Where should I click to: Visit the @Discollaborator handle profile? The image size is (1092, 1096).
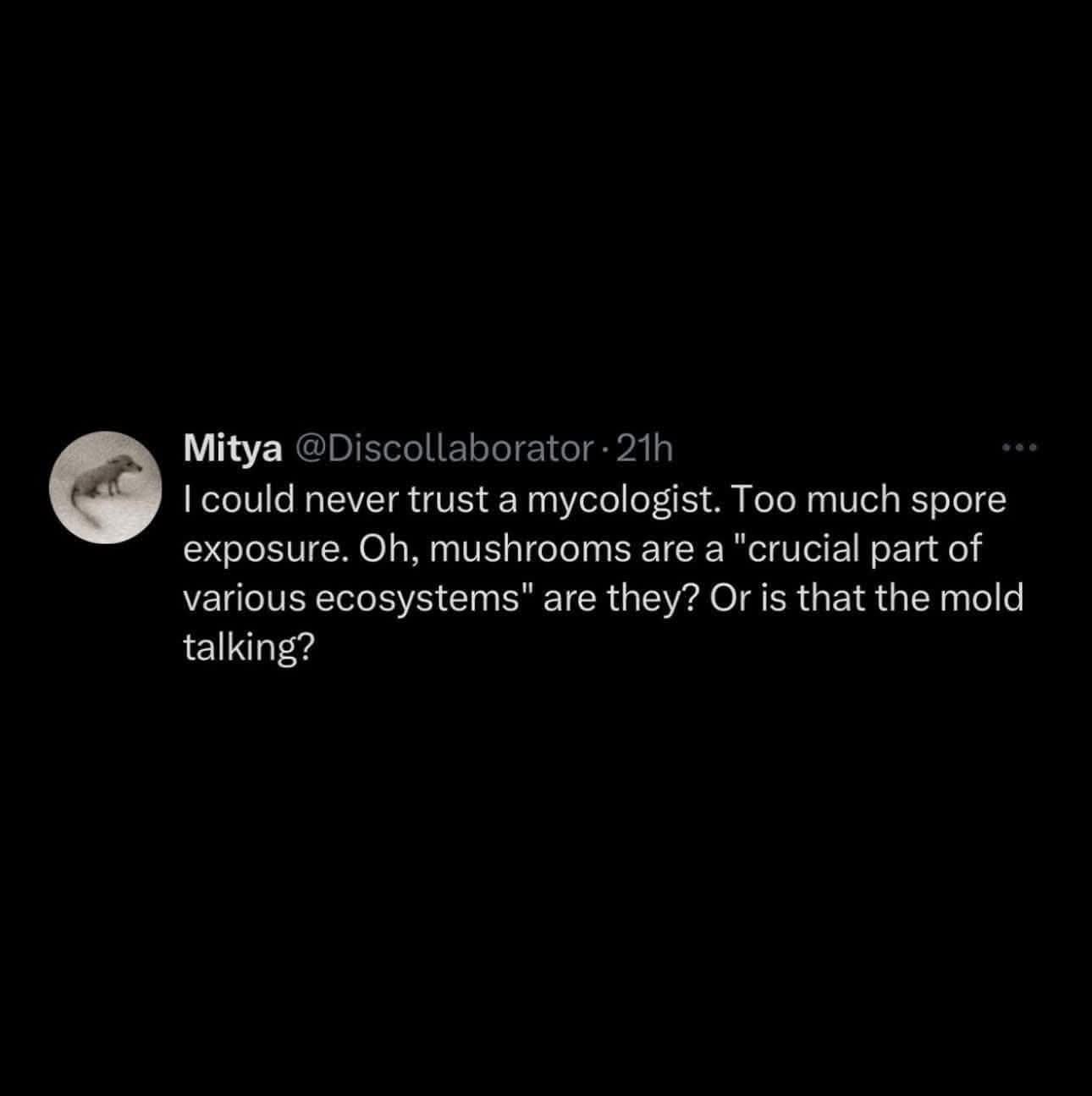(x=441, y=449)
